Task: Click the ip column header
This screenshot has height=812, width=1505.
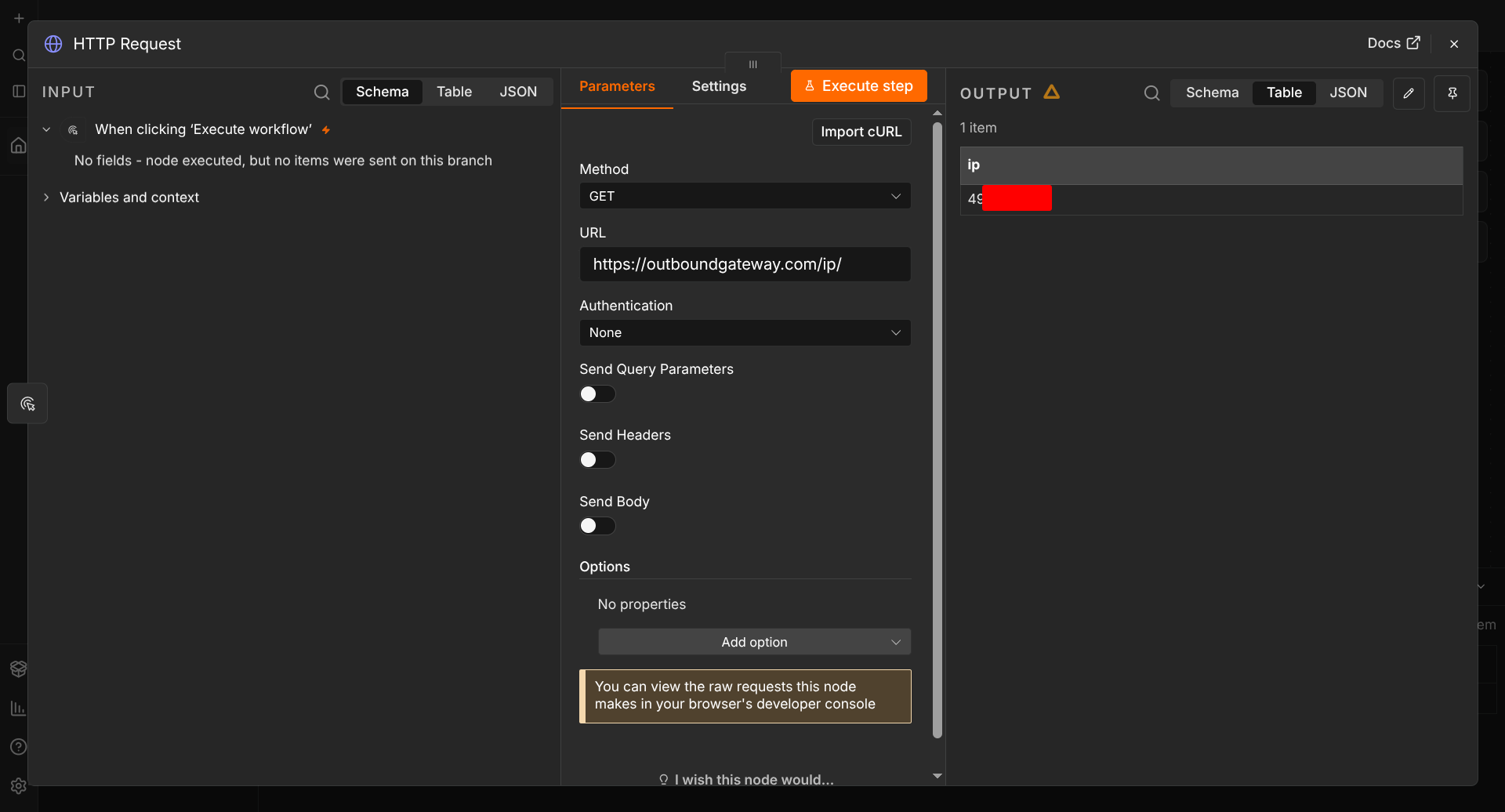Action: (x=1211, y=165)
